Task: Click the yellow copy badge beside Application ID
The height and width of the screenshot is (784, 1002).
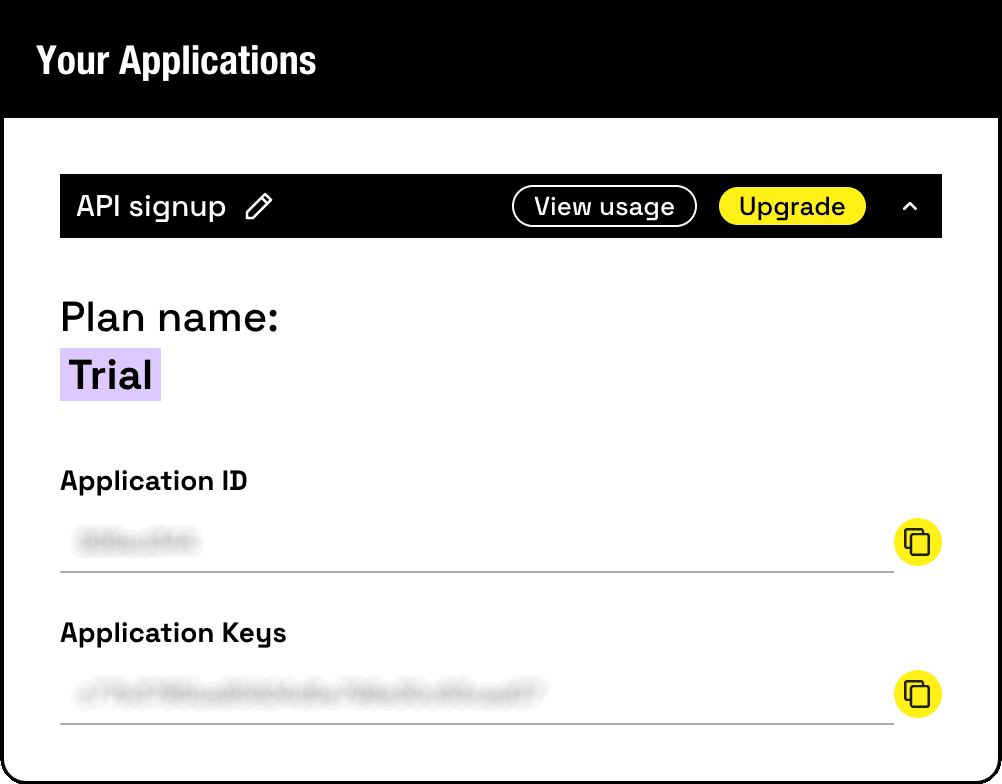Action: (x=917, y=542)
